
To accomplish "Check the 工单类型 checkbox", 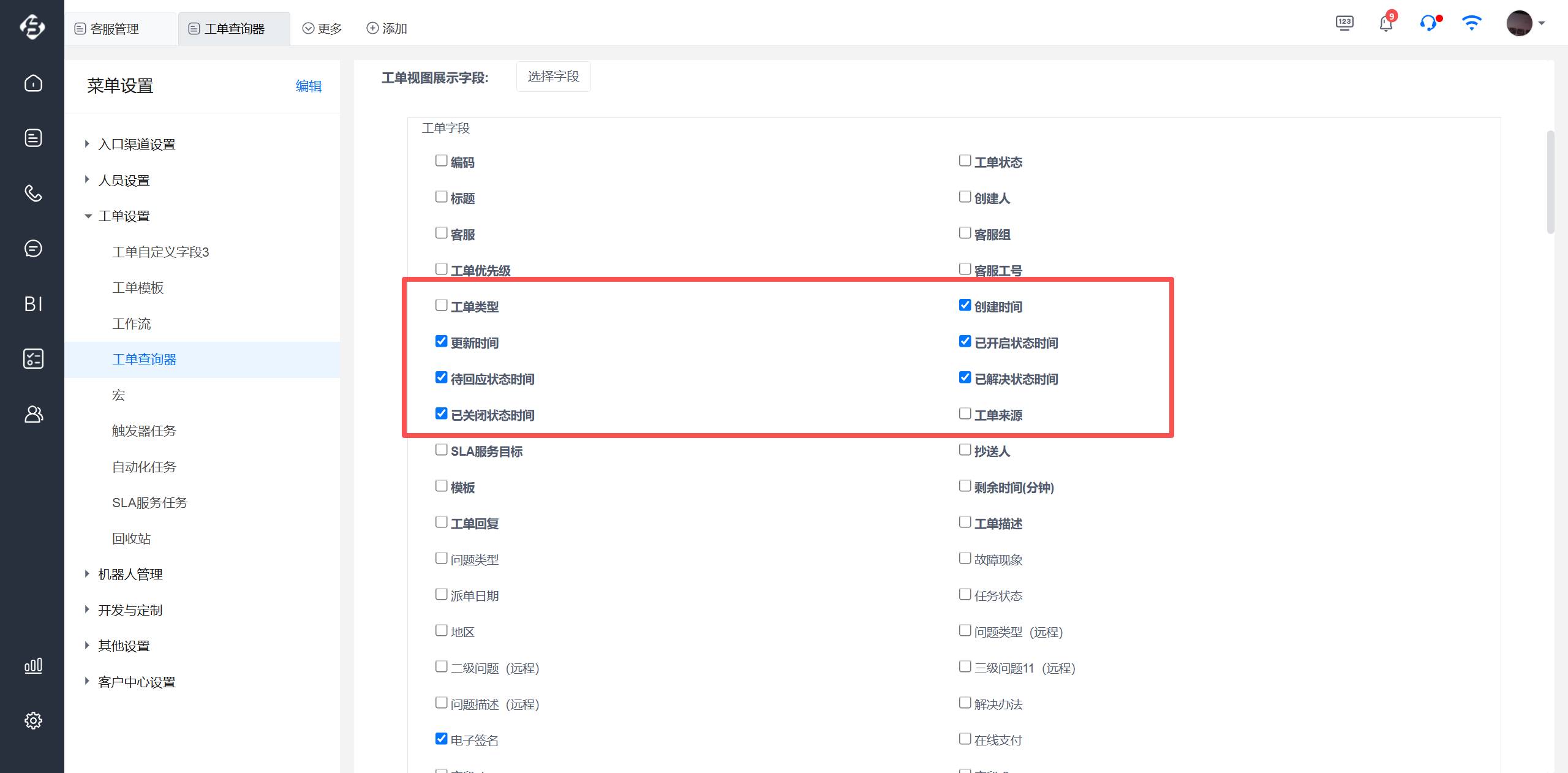I will [x=441, y=305].
